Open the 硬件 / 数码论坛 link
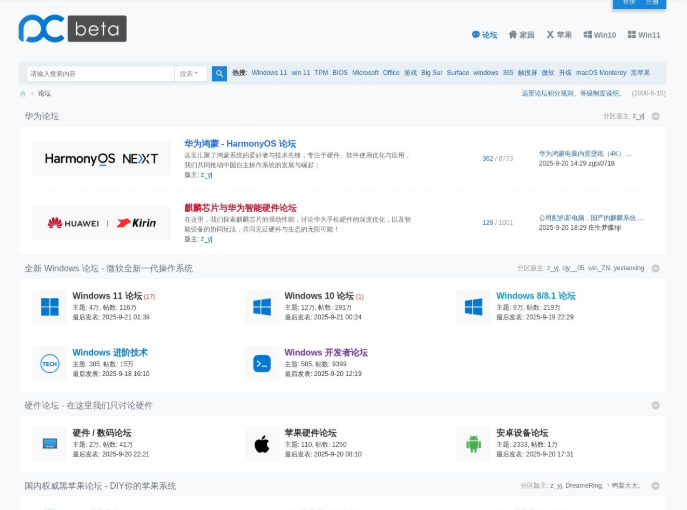The width and height of the screenshot is (687, 510). pyautogui.click(x=102, y=433)
